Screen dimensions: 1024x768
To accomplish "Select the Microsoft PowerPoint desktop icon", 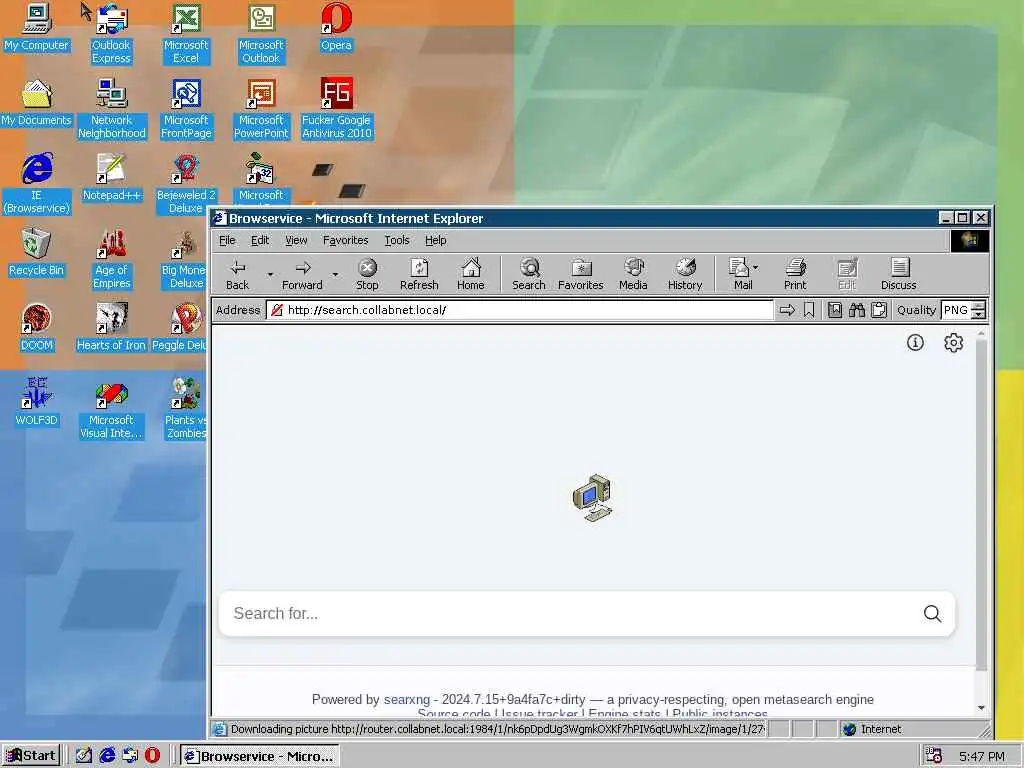I will click(x=261, y=109).
